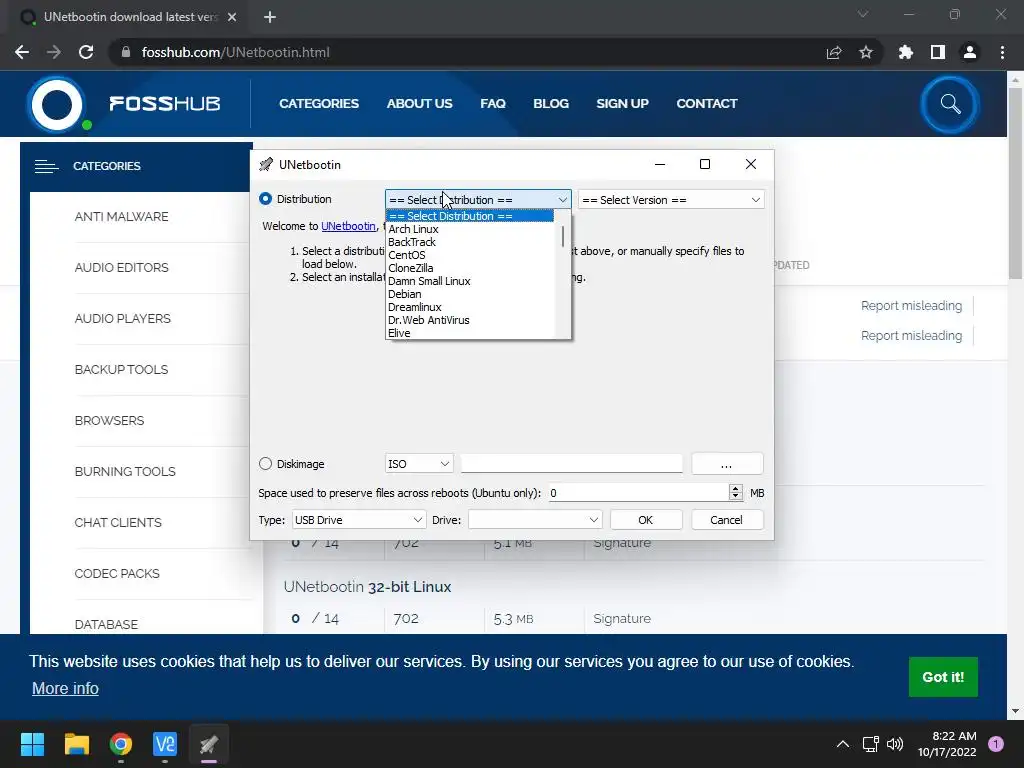This screenshot has height=768, width=1024.
Task: View site information lock icon
Action: (126, 52)
